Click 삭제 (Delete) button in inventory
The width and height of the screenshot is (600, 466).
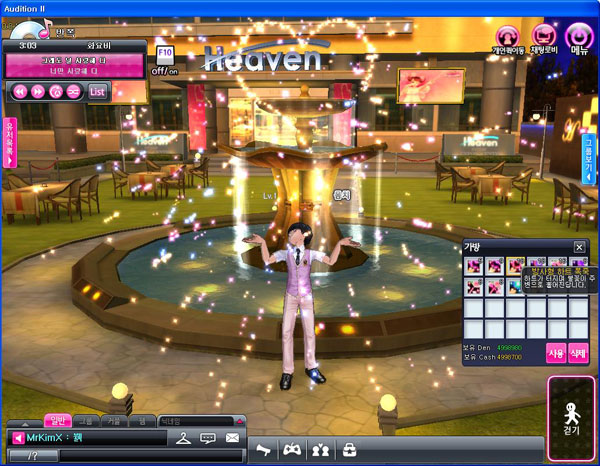pyautogui.click(x=578, y=352)
